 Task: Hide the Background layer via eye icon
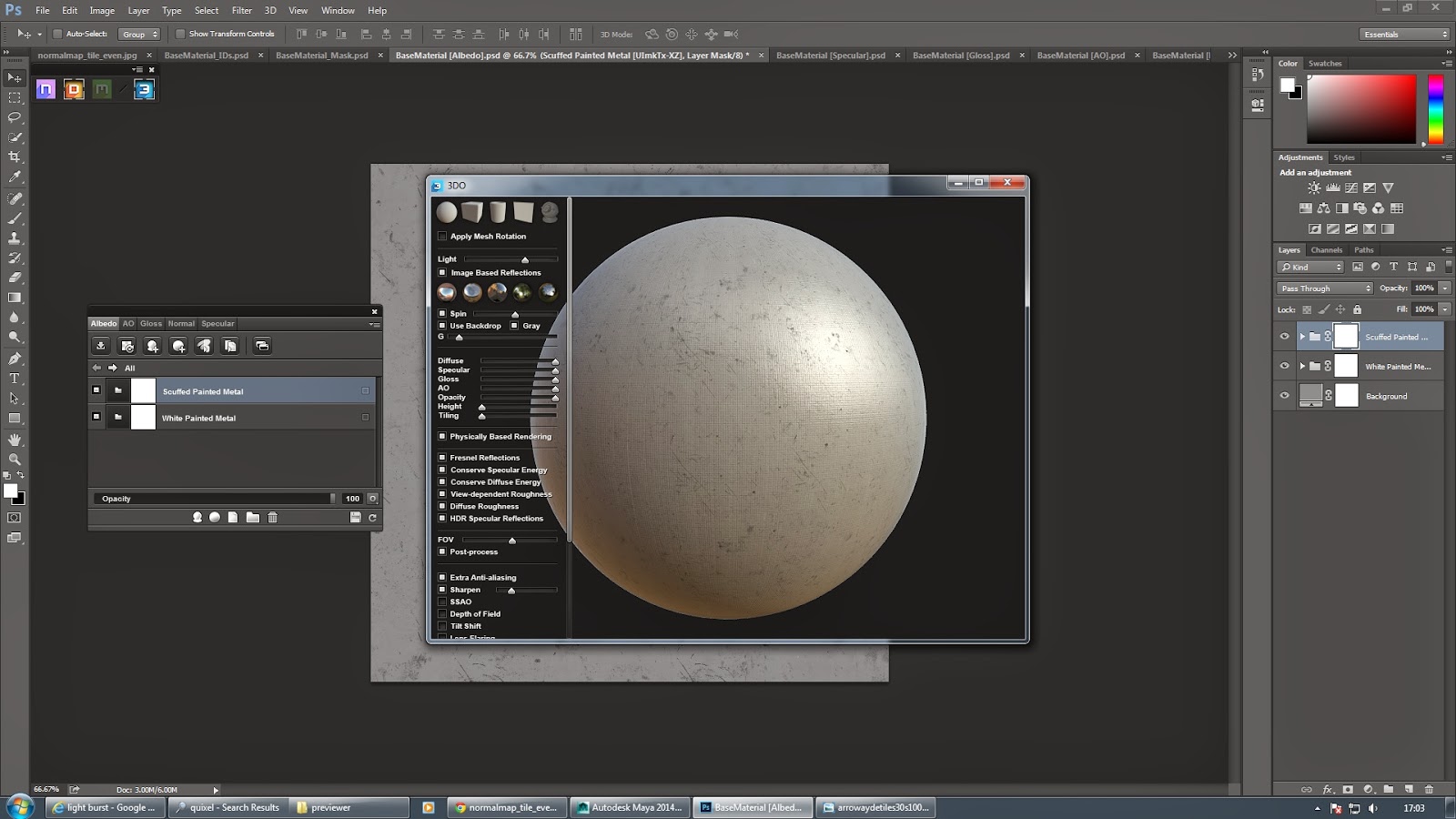tap(1284, 396)
